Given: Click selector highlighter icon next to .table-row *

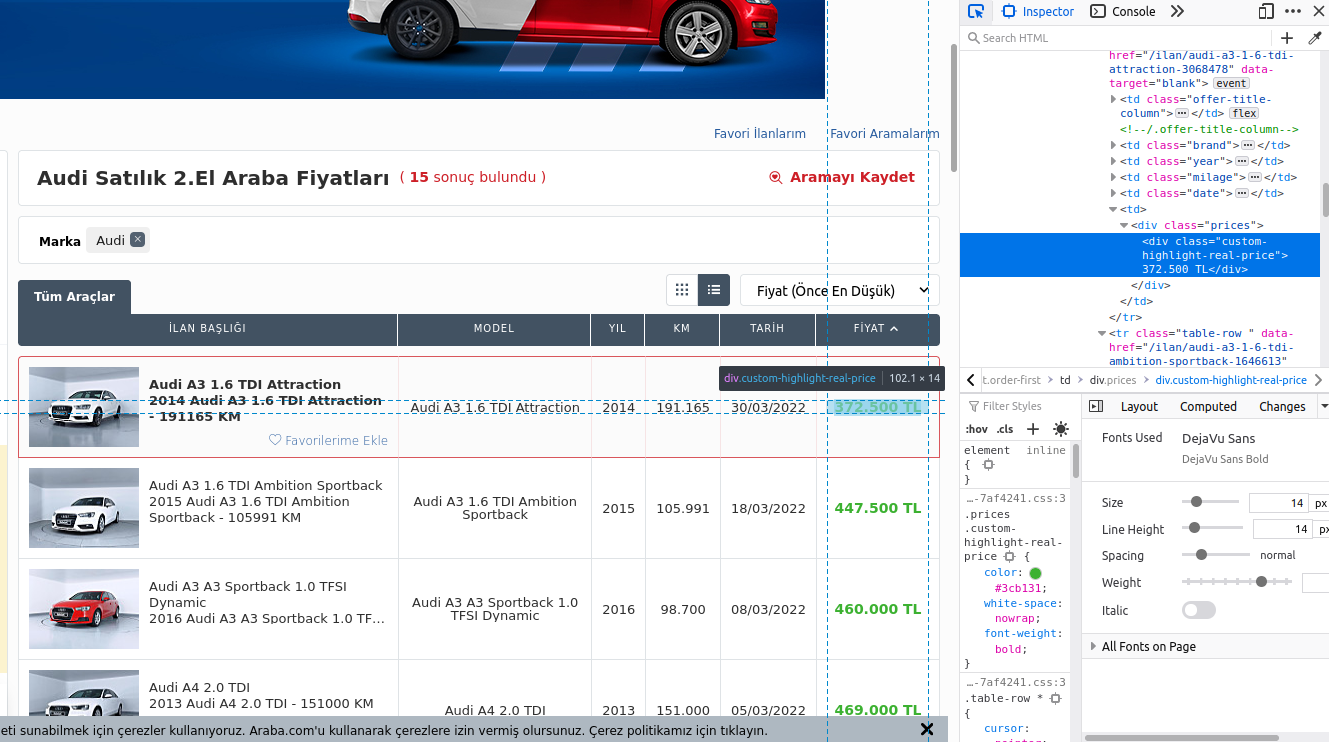Looking at the screenshot, I should pyautogui.click(x=1055, y=698).
